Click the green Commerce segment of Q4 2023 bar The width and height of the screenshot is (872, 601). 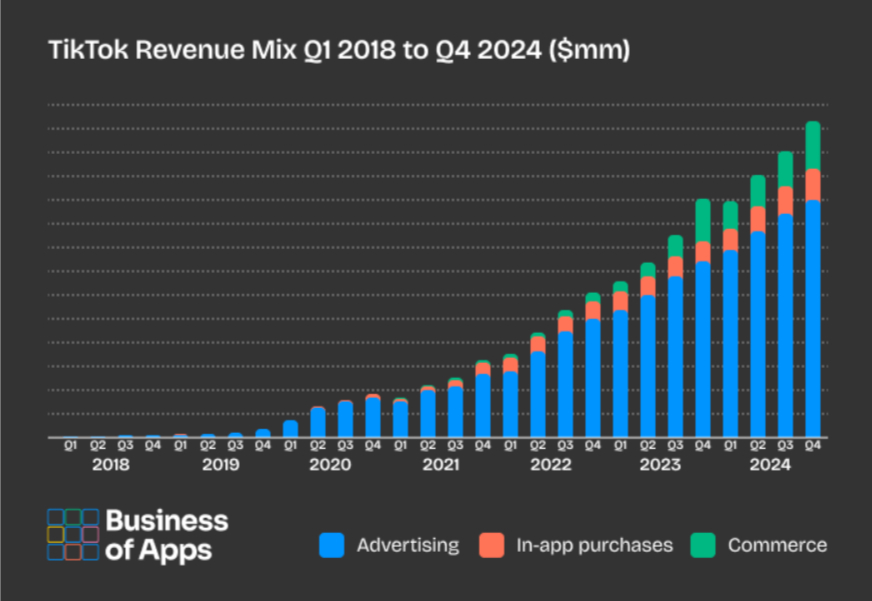tap(703, 220)
